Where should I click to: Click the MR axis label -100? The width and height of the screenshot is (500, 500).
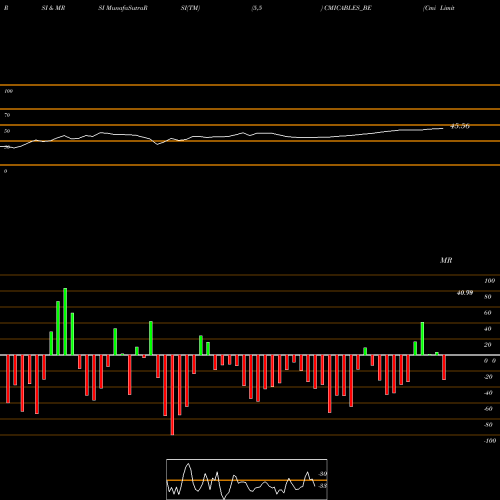490,441
